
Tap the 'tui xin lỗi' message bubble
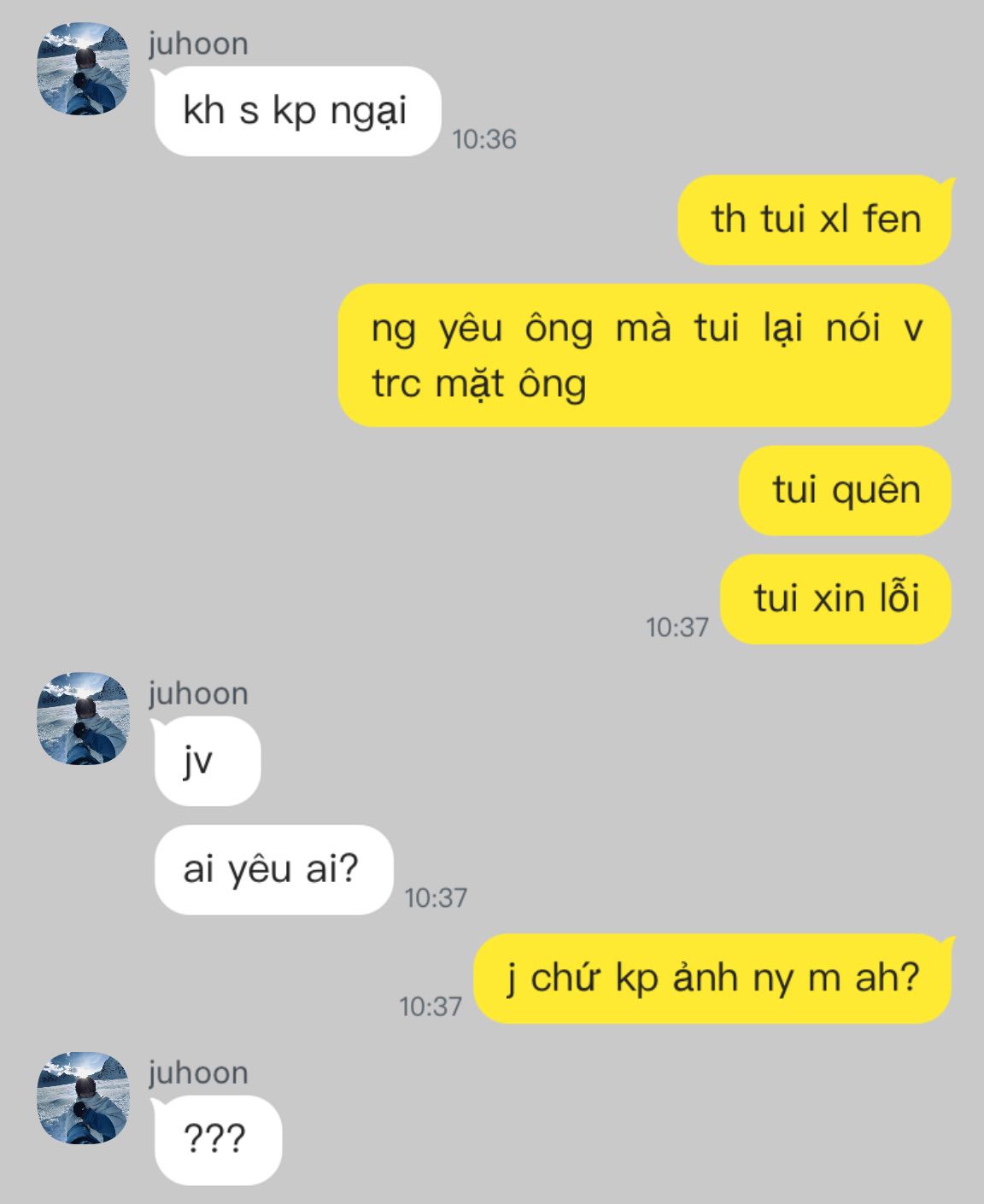tap(835, 599)
